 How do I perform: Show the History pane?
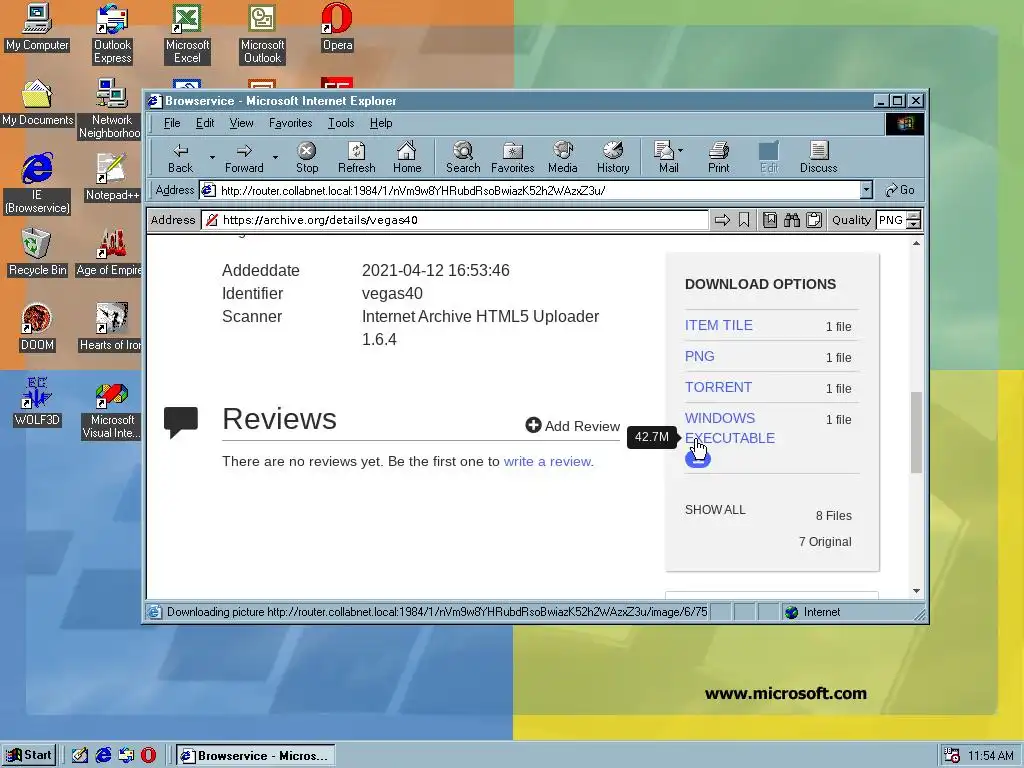tap(613, 157)
